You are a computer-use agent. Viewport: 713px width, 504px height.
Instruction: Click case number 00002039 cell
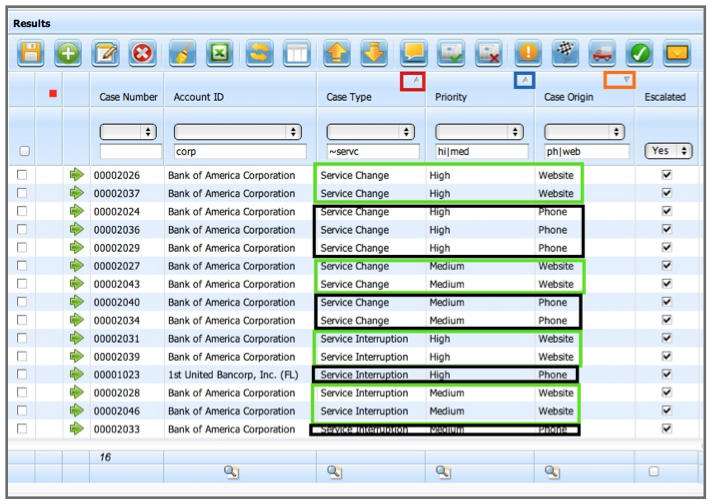click(x=117, y=357)
